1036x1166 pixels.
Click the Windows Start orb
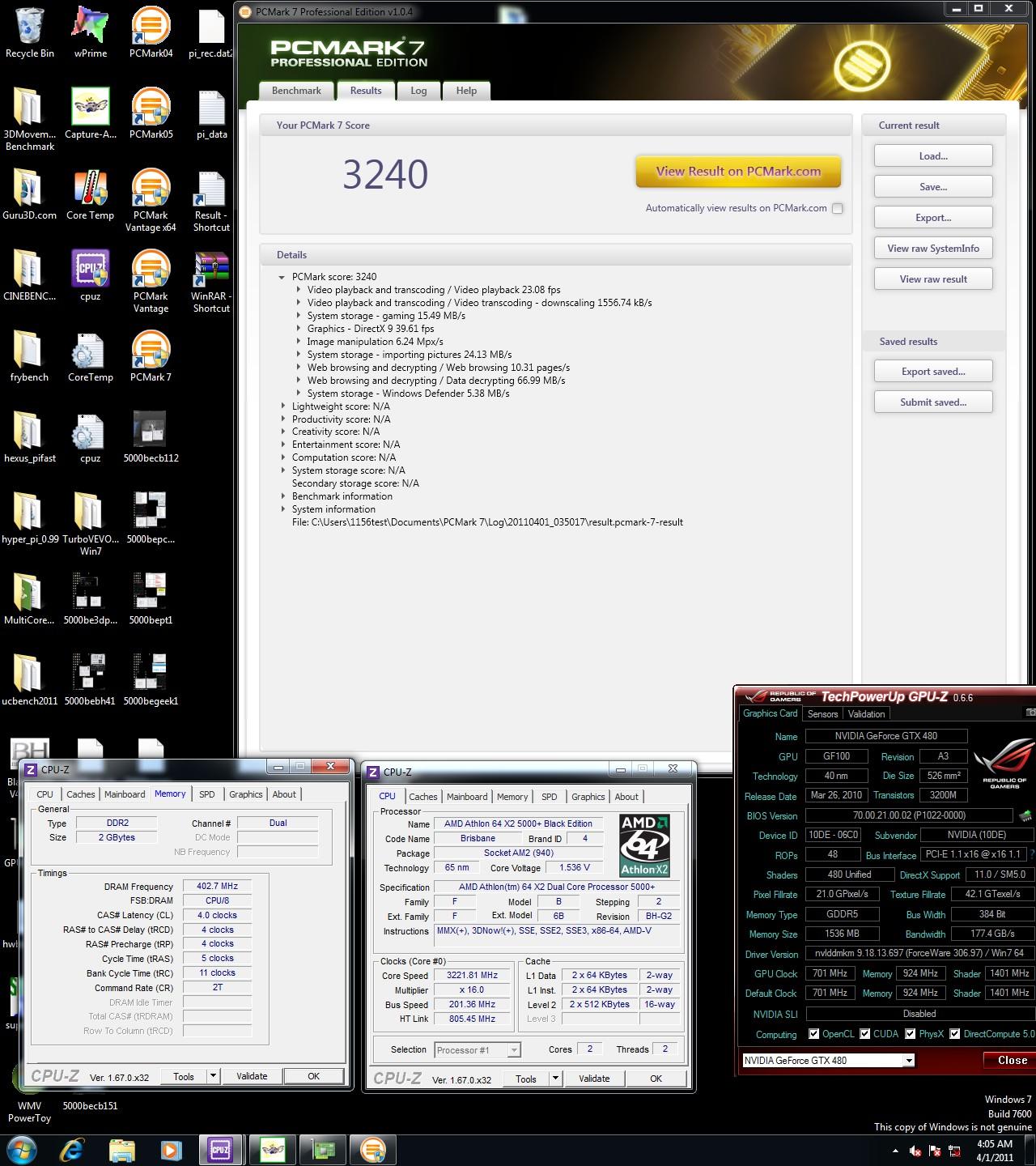[22, 1150]
